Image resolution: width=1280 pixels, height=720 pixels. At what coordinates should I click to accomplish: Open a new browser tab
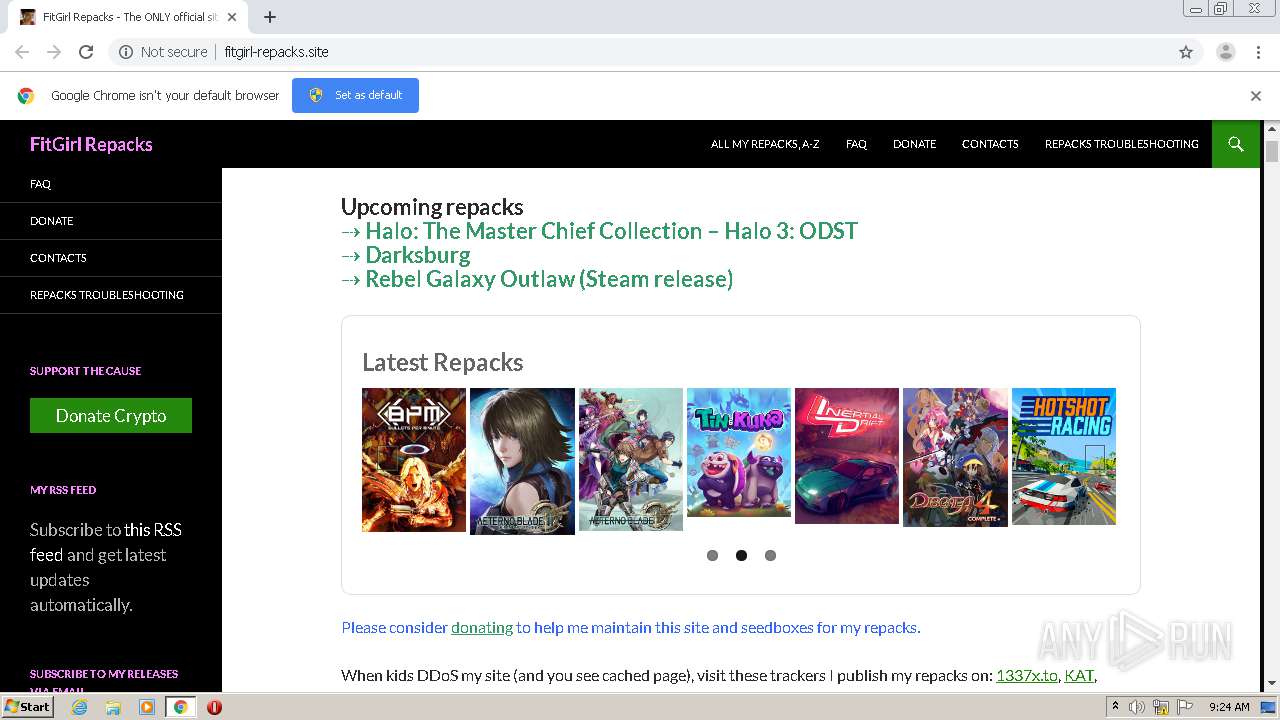270,17
